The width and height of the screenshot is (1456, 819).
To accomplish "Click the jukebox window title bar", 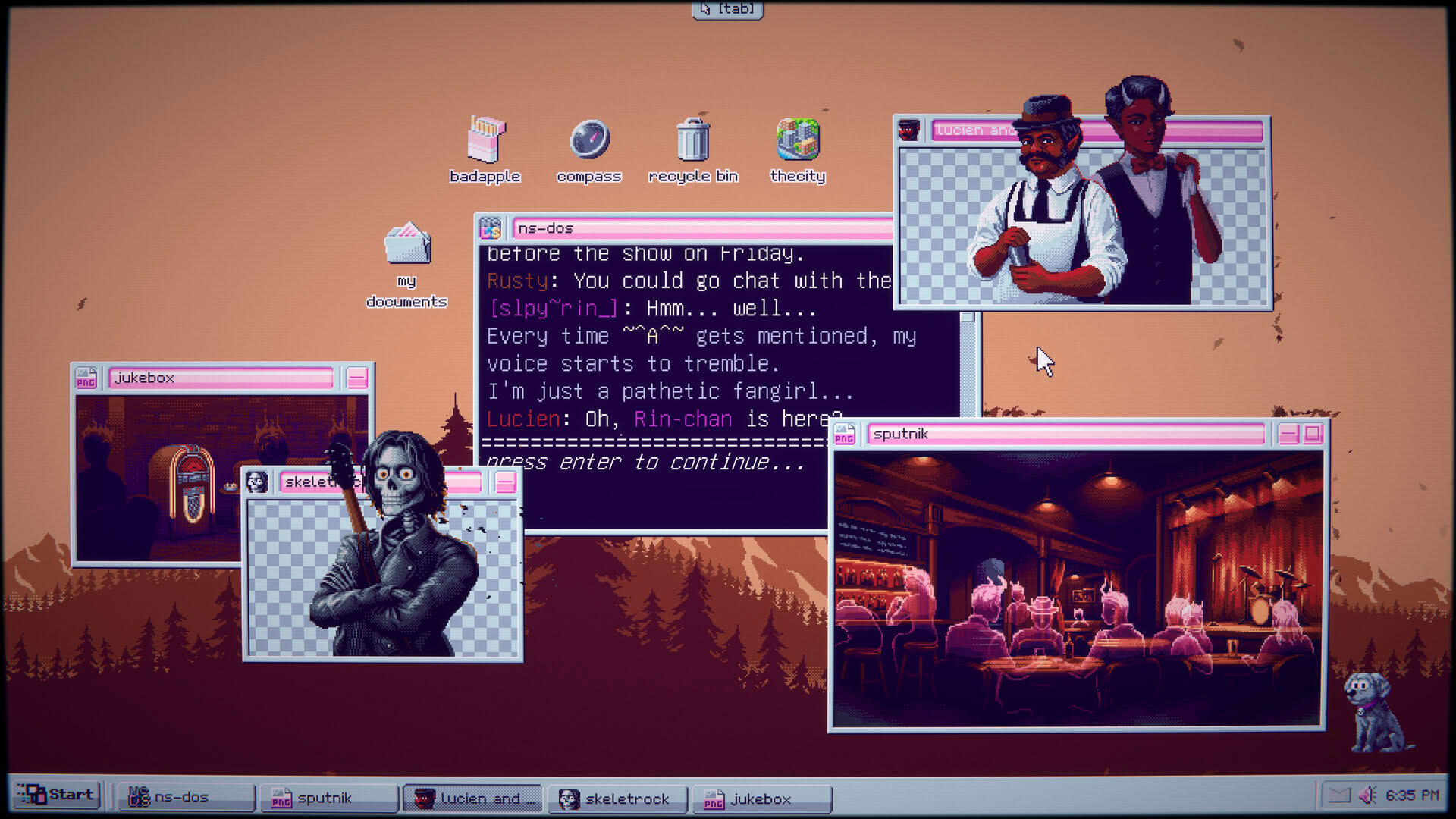I will (221, 378).
